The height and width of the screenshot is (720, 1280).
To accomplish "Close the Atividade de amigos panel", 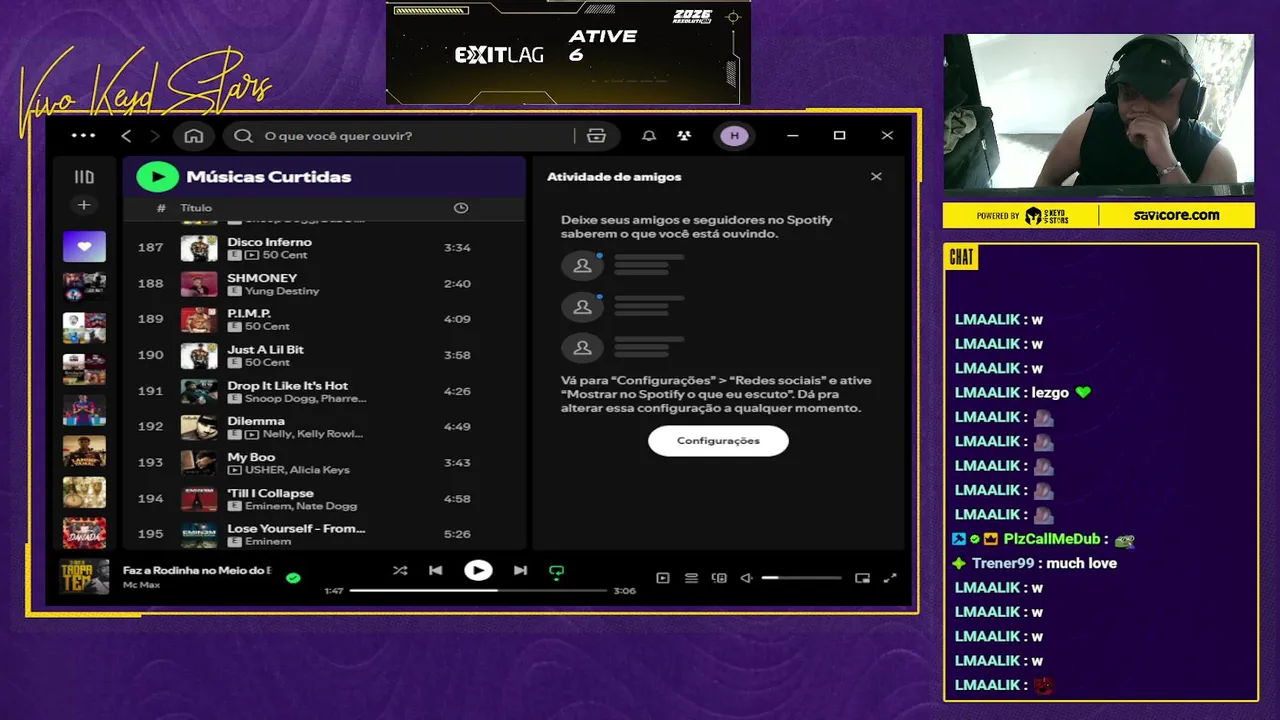I will tap(876, 177).
